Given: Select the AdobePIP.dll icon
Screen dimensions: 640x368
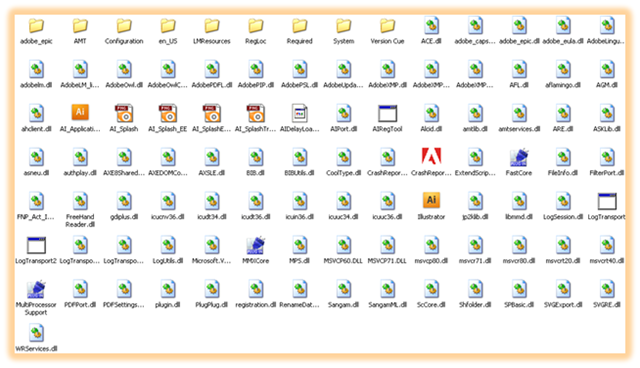Looking at the screenshot, I should 256,70.
